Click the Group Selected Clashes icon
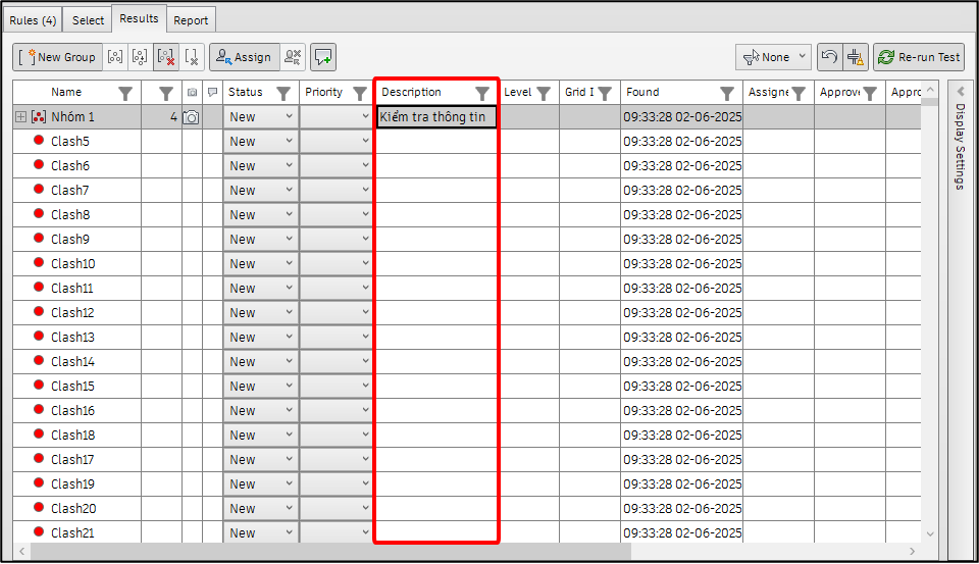Viewport: 979px width, 564px height. [x=115, y=57]
